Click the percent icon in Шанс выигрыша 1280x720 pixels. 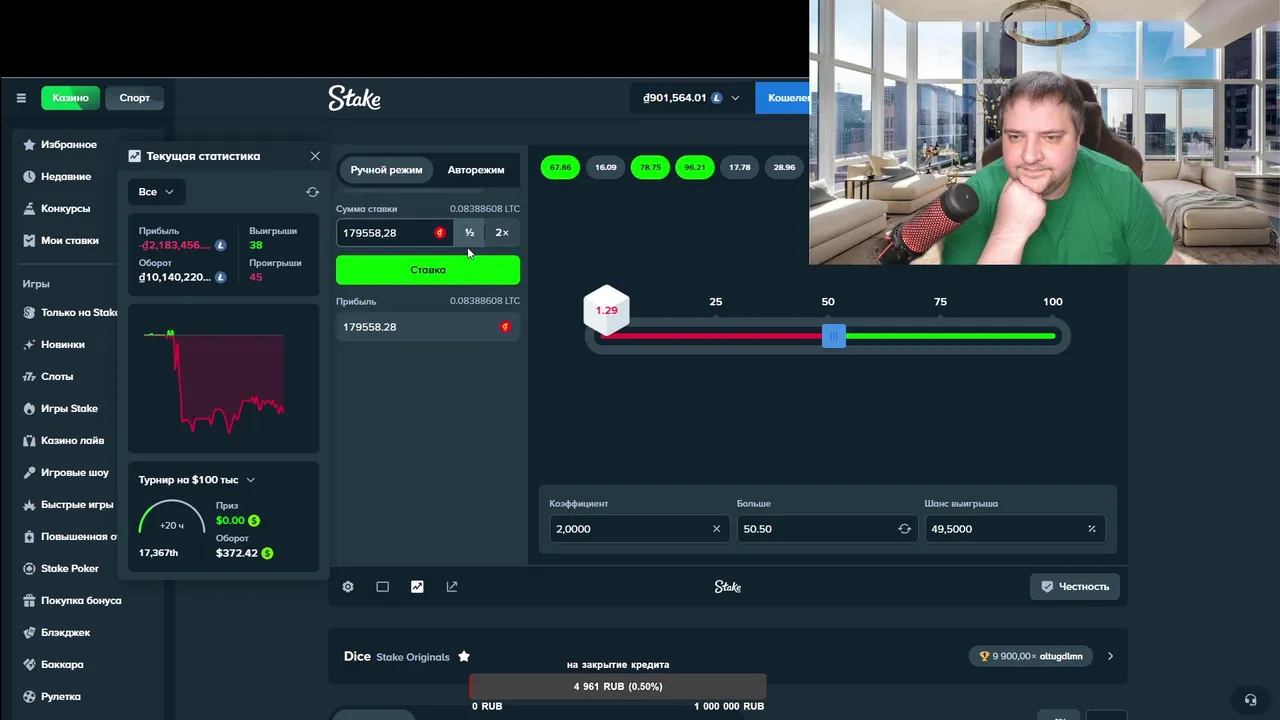coord(1091,529)
